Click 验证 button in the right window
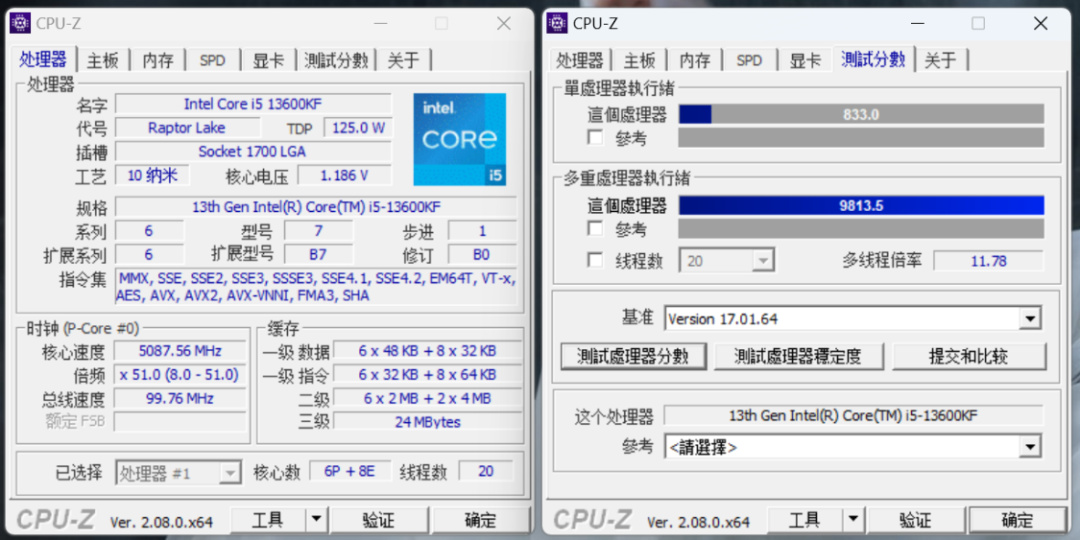Image resolution: width=1080 pixels, height=540 pixels. pyautogui.click(x=915, y=520)
